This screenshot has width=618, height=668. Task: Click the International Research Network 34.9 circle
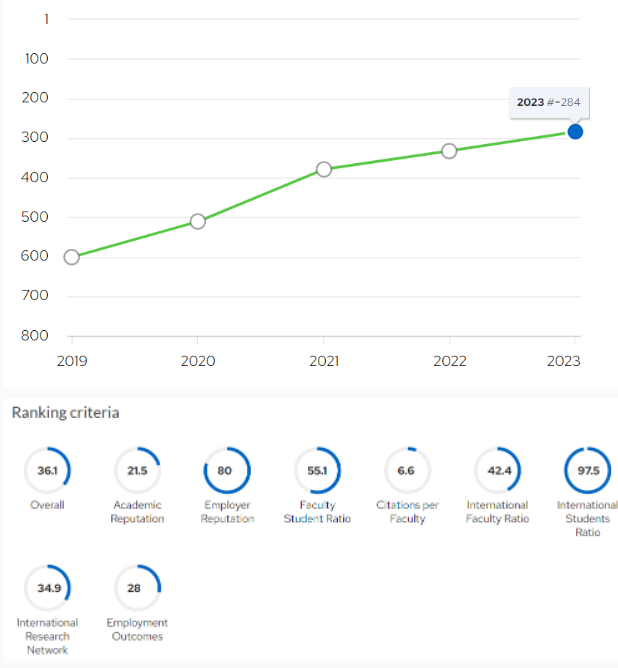pos(47,588)
